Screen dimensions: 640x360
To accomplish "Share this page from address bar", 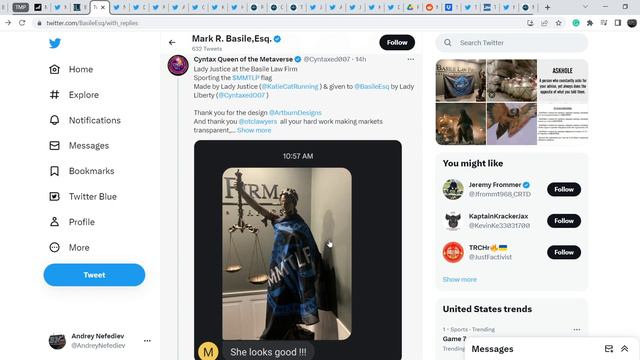I will coord(544,23).
